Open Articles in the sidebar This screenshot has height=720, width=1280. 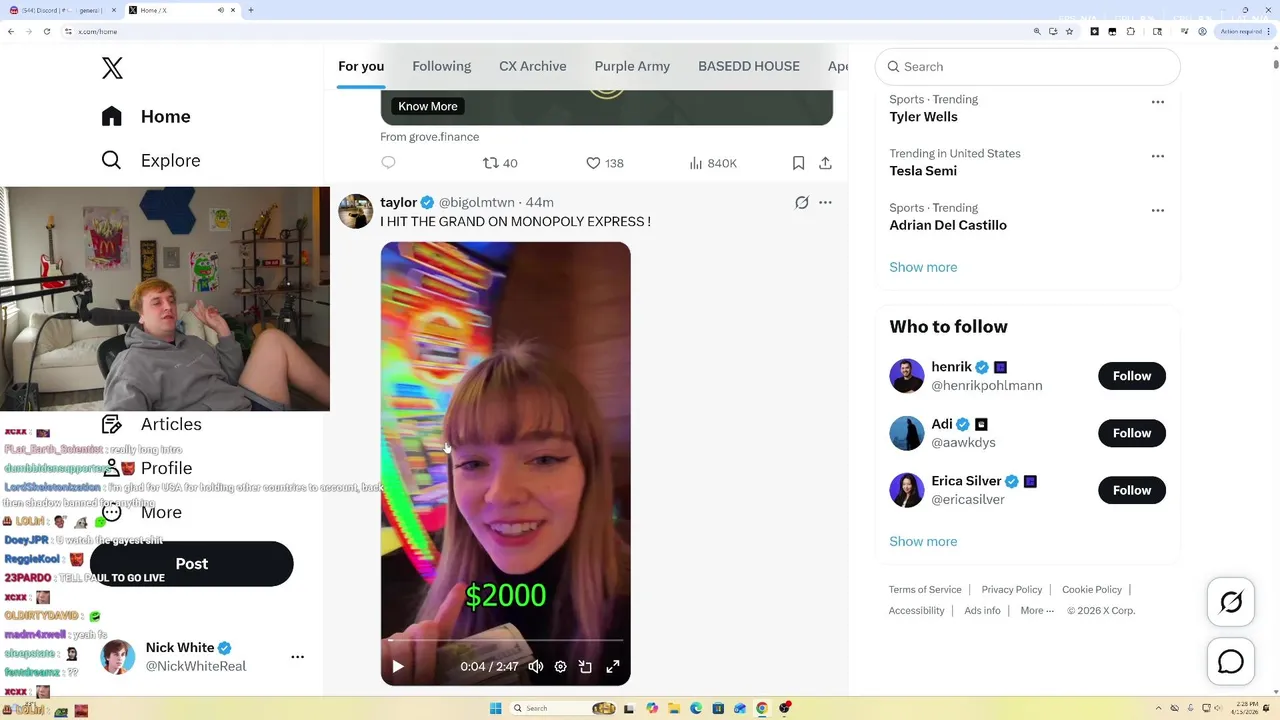coord(152,424)
